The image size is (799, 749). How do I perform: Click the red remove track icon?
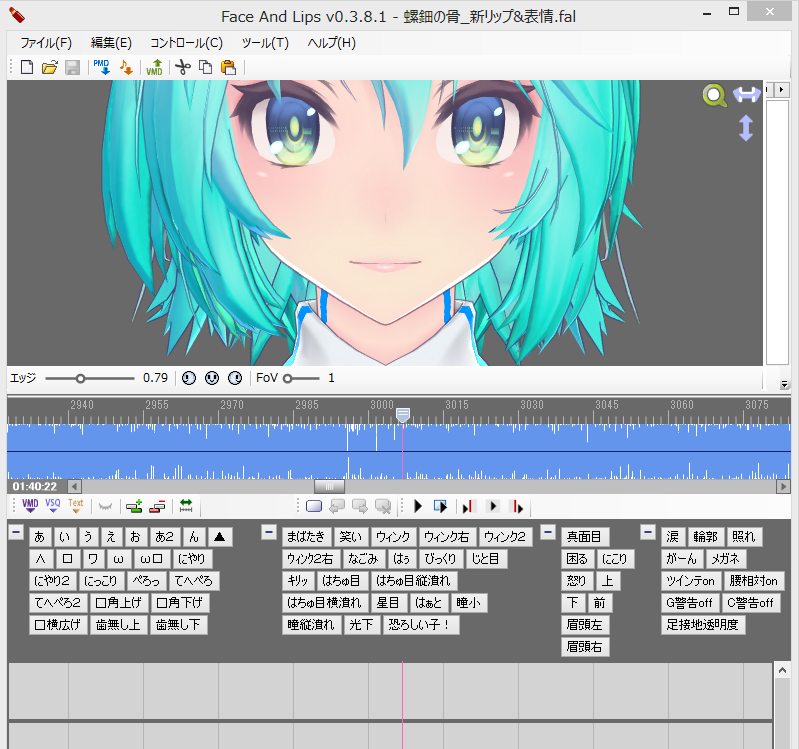tap(157, 506)
